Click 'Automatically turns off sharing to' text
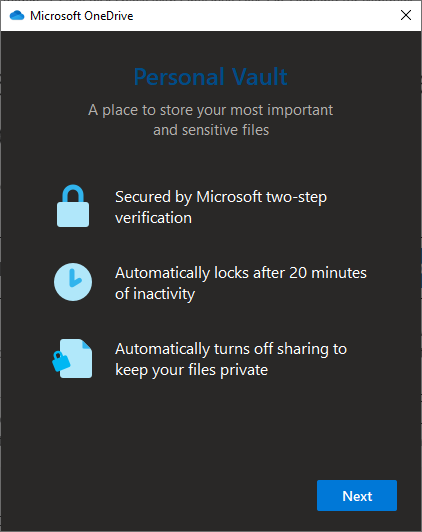The image size is (422, 532). tap(231, 349)
